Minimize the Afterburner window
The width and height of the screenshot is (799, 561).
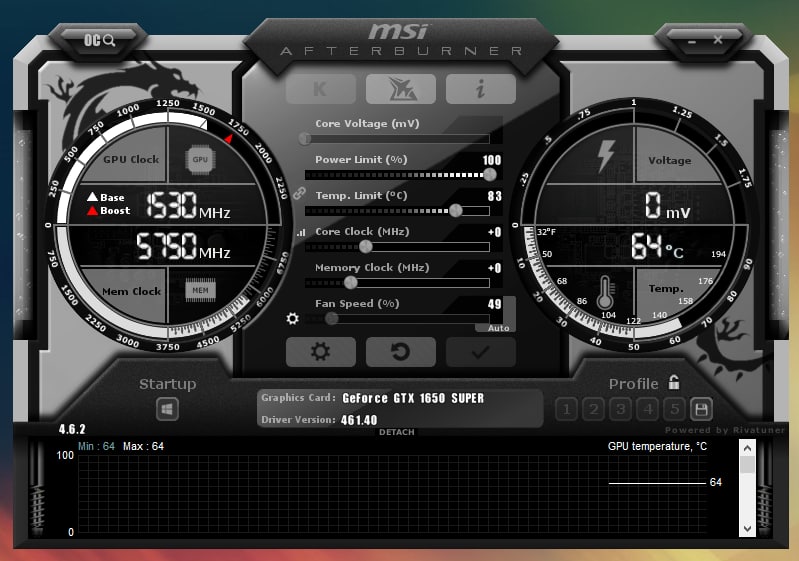pos(691,41)
